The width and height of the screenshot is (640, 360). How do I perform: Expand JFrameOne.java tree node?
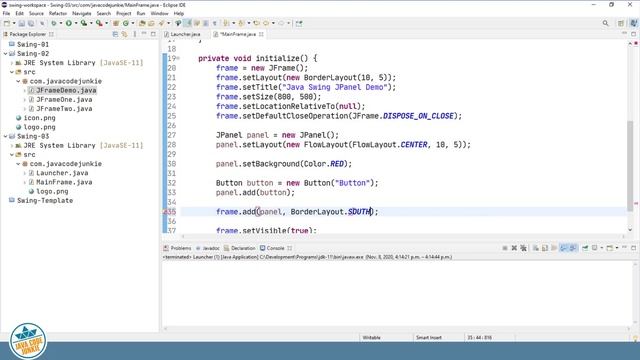click(24, 100)
